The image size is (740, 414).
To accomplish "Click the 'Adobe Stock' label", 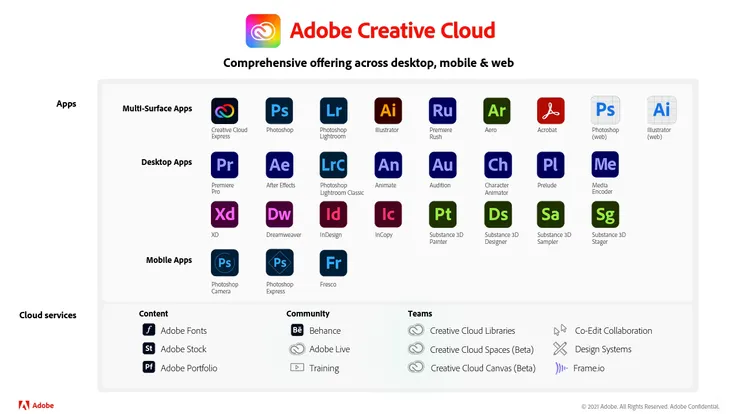I will pos(184,349).
